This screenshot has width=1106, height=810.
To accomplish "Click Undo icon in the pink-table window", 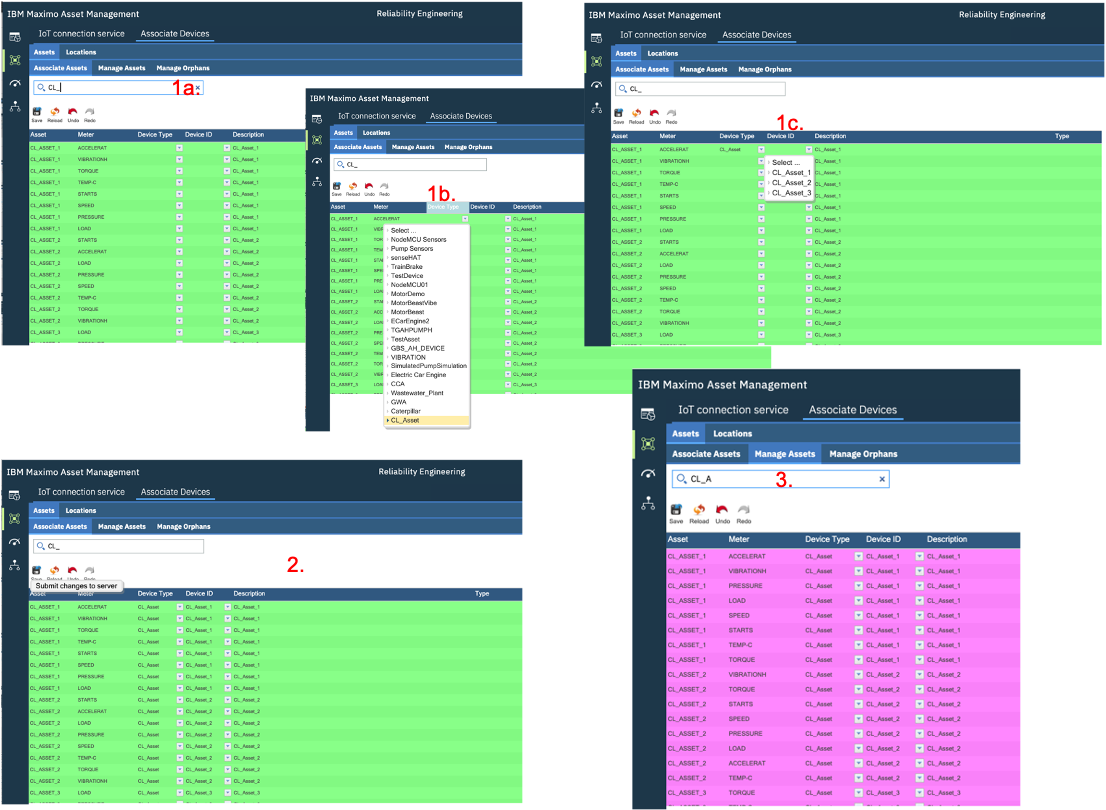I will coord(722,509).
